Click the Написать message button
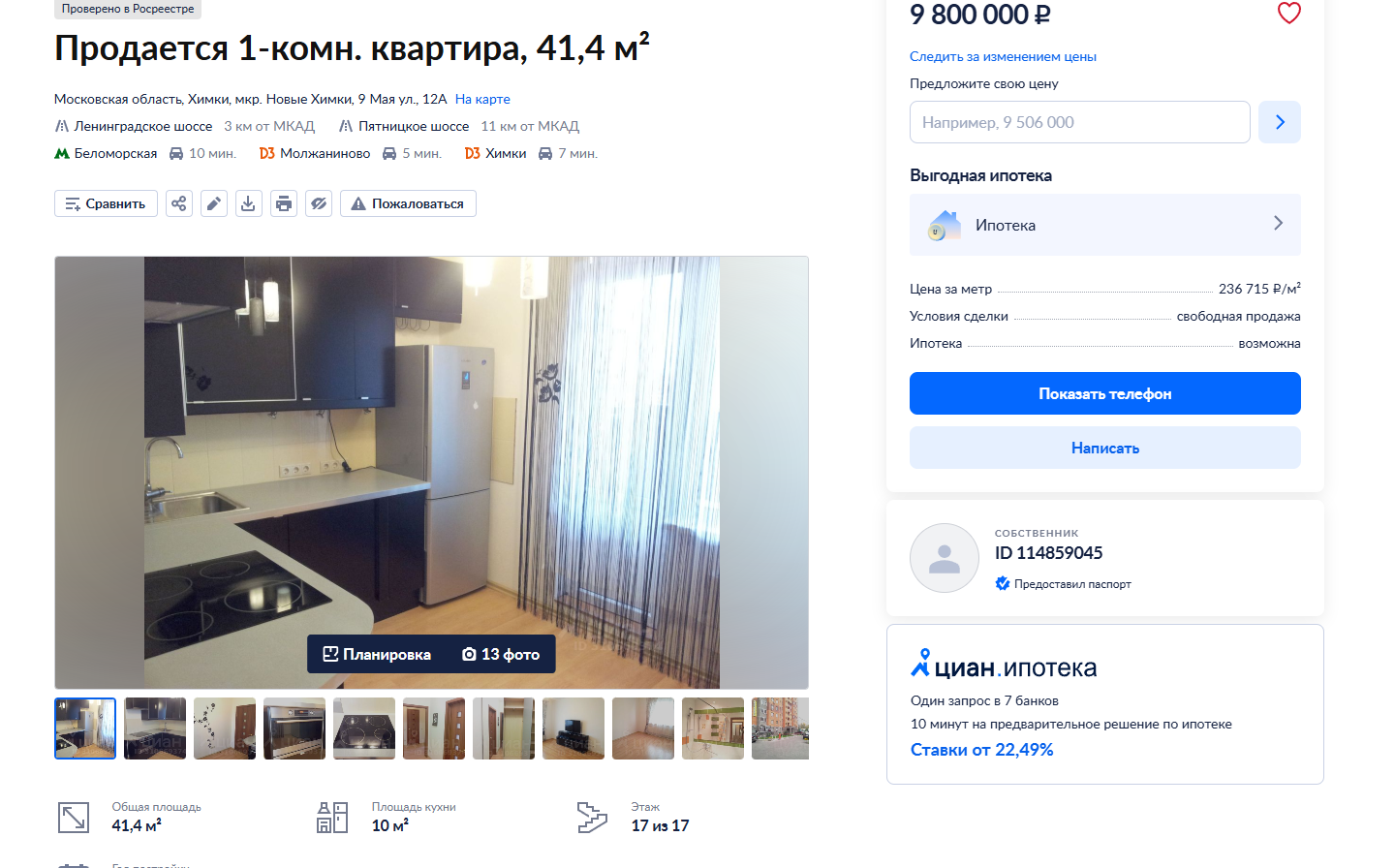 [x=1105, y=448]
